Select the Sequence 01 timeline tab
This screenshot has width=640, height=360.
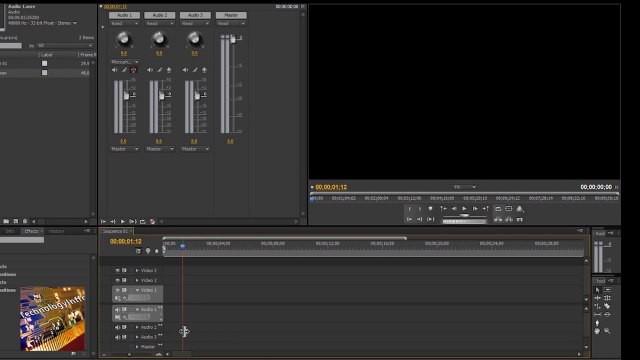point(115,231)
